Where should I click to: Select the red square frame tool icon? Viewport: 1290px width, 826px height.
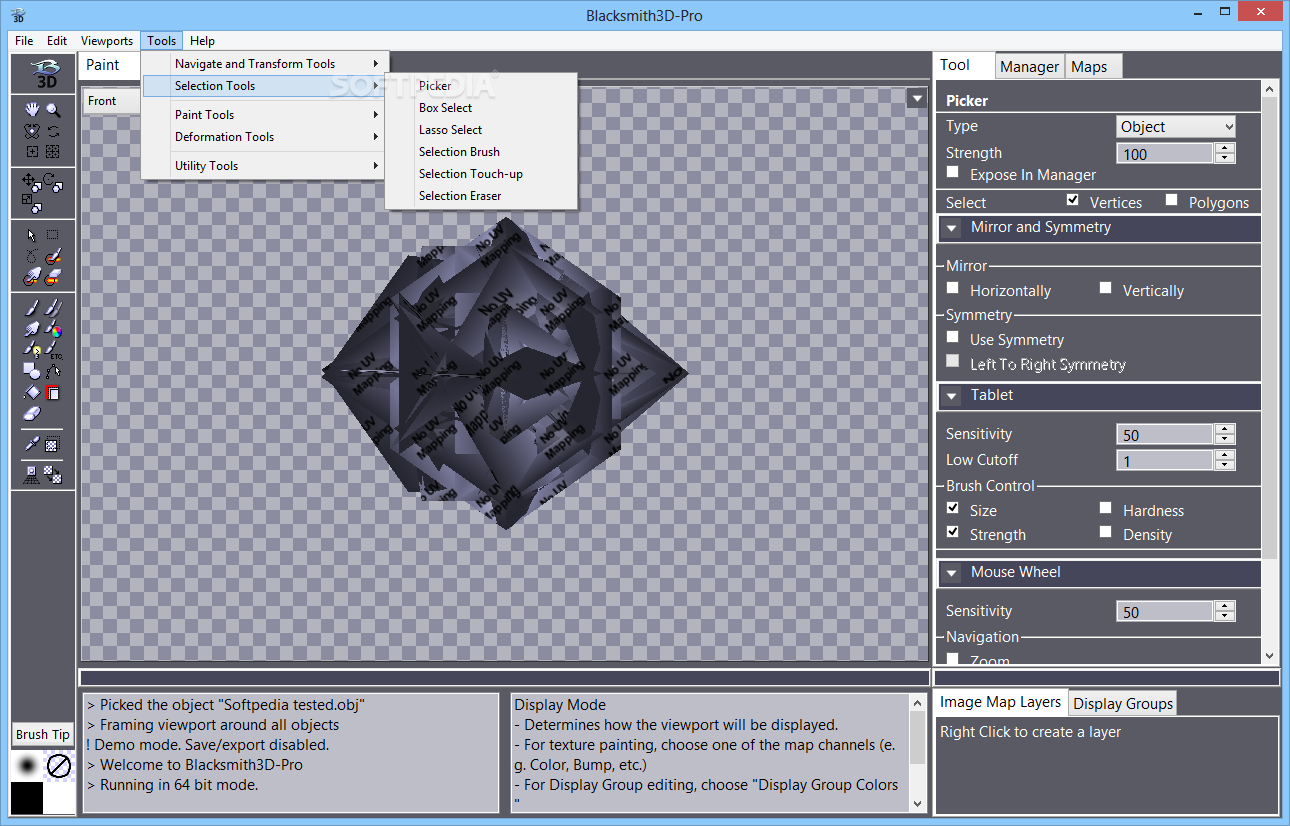(53, 393)
